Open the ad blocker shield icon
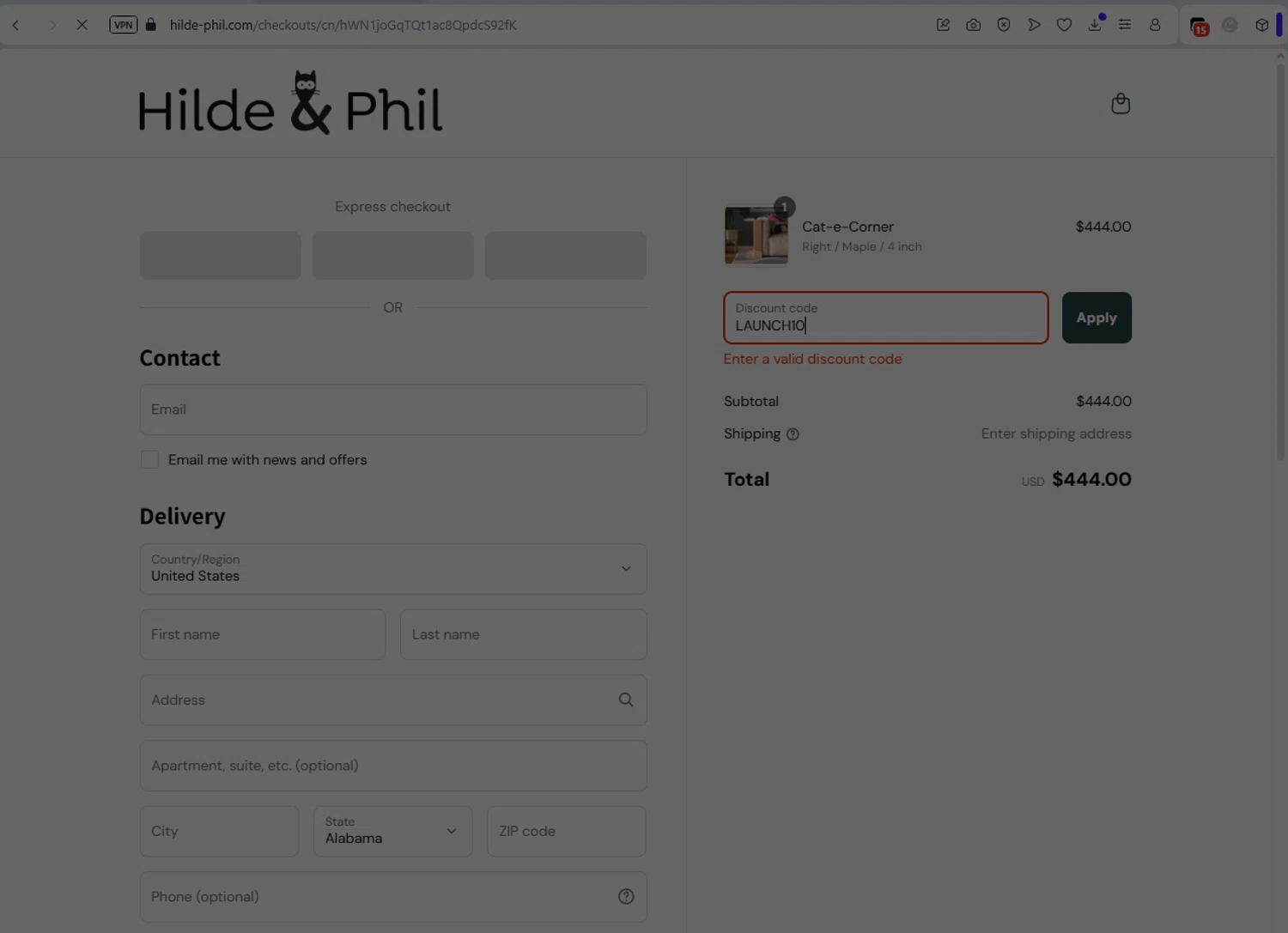 (x=1003, y=25)
